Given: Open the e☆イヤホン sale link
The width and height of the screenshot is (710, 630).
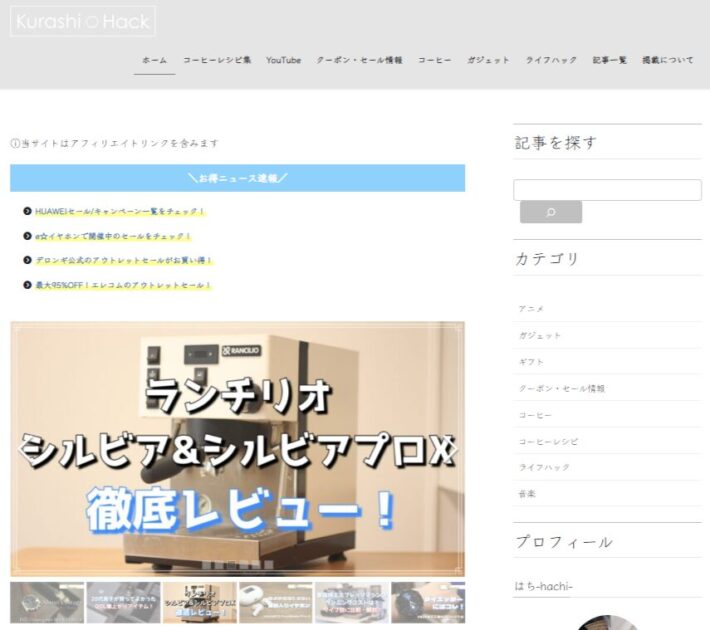Looking at the screenshot, I should 113,236.
